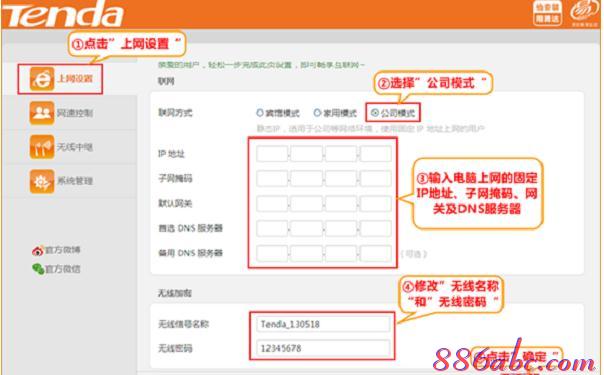Open the 上网设置 menu label
Screen dimensions: 604x375
coord(75,79)
